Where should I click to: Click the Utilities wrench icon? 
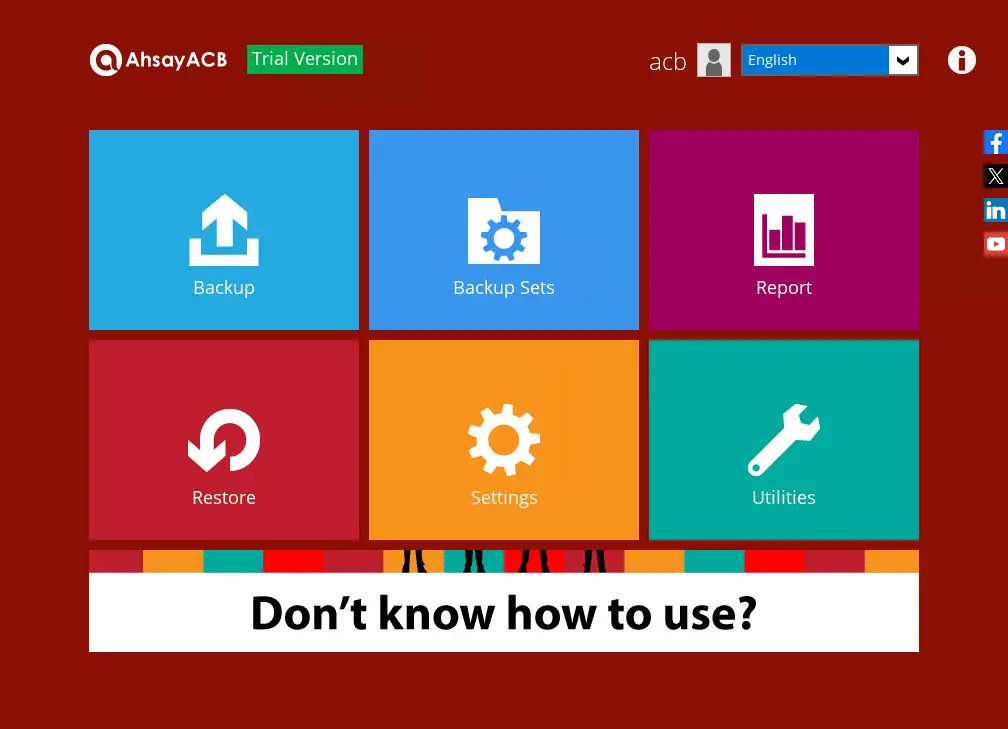click(783, 440)
